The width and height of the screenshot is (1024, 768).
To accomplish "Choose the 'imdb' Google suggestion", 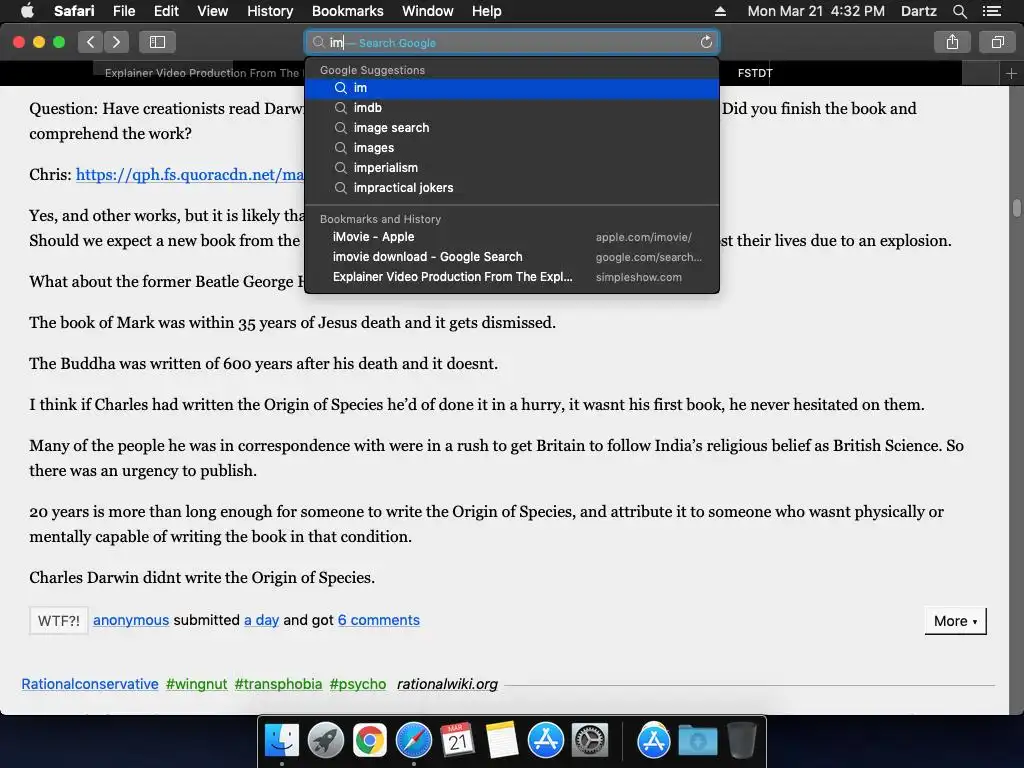I will (x=512, y=108).
